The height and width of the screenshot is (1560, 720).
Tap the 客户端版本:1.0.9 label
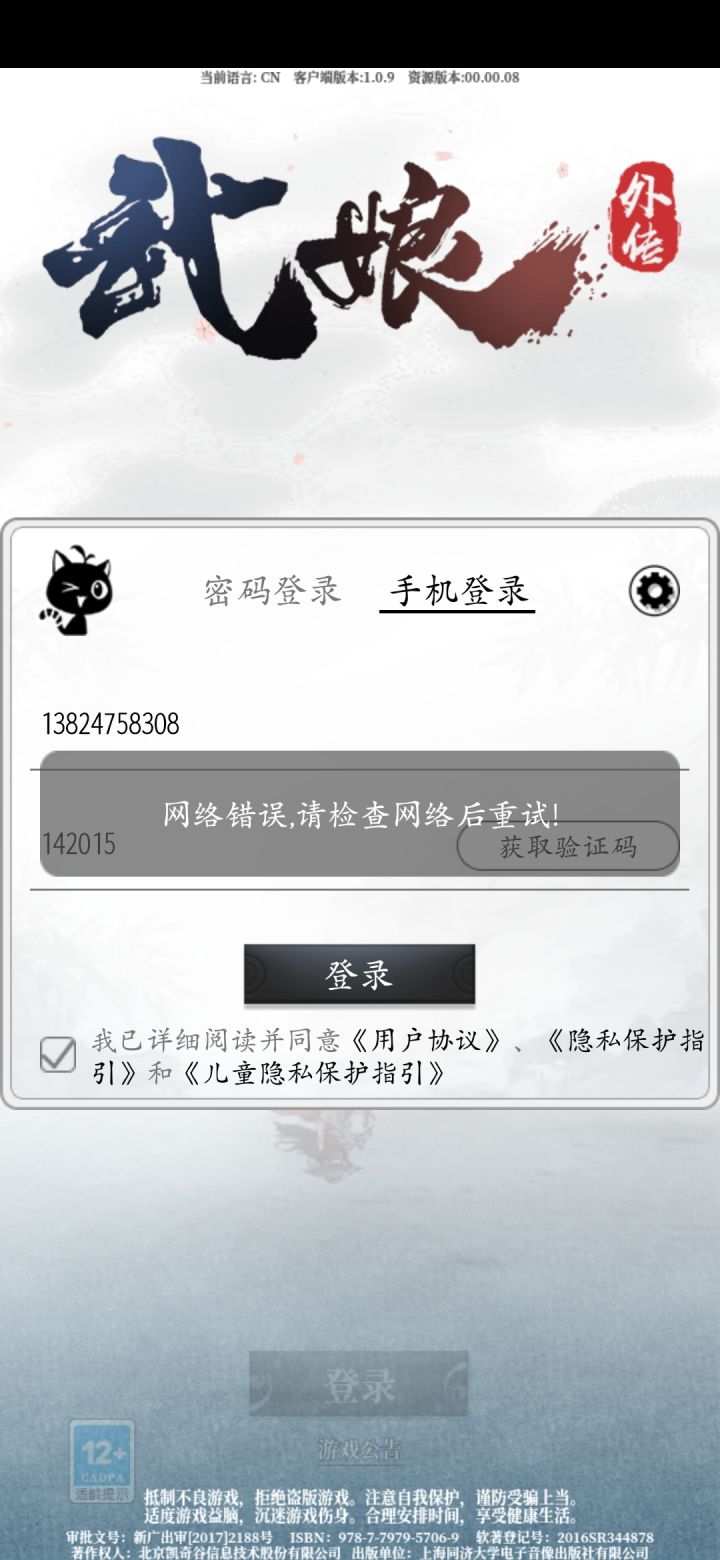pyautogui.click(x=344, y=77)
